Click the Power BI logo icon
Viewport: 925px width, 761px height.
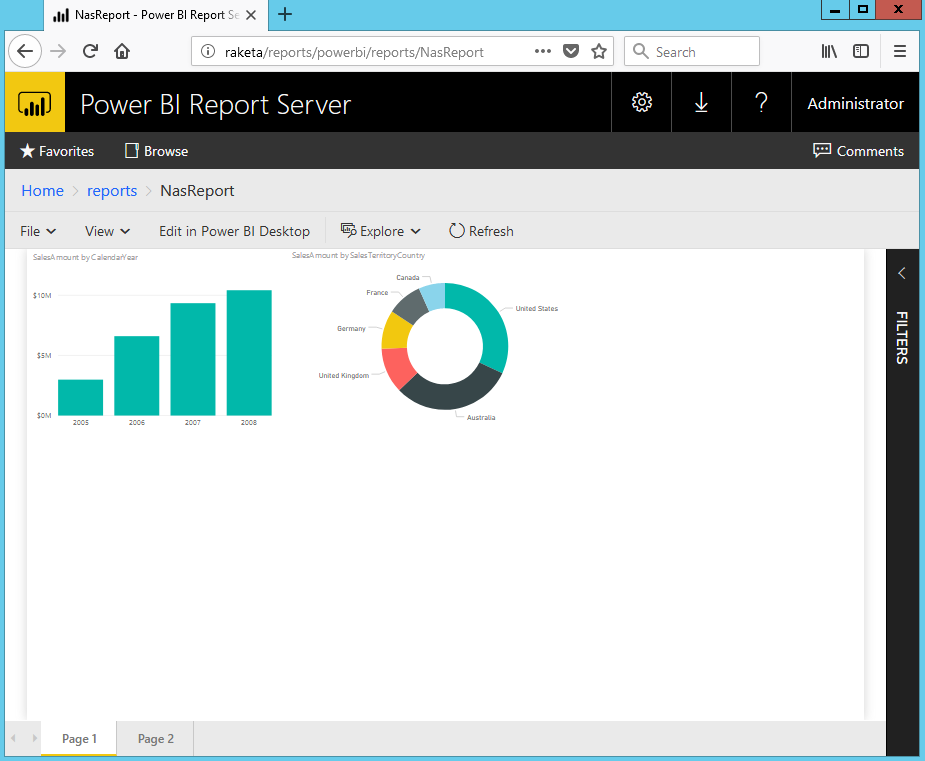pyautogui.click(x=34, y=103)
